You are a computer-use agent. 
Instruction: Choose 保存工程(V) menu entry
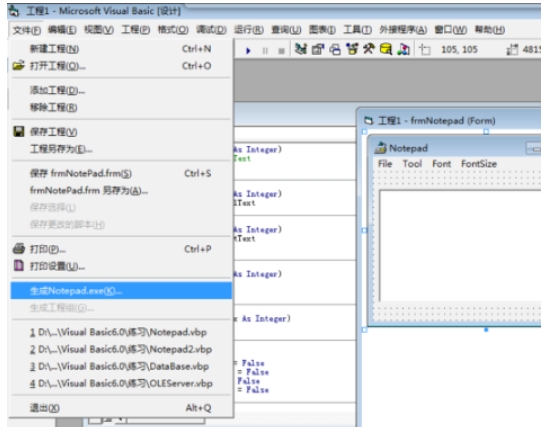[x=121, y=132]
